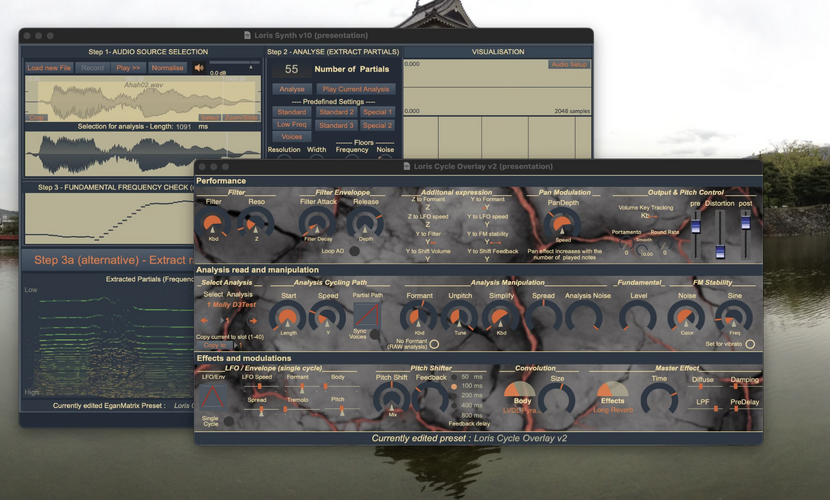Viewport: 830px width, 500px height.
Task: Click the Play >> button
Action: pos(128,68)
